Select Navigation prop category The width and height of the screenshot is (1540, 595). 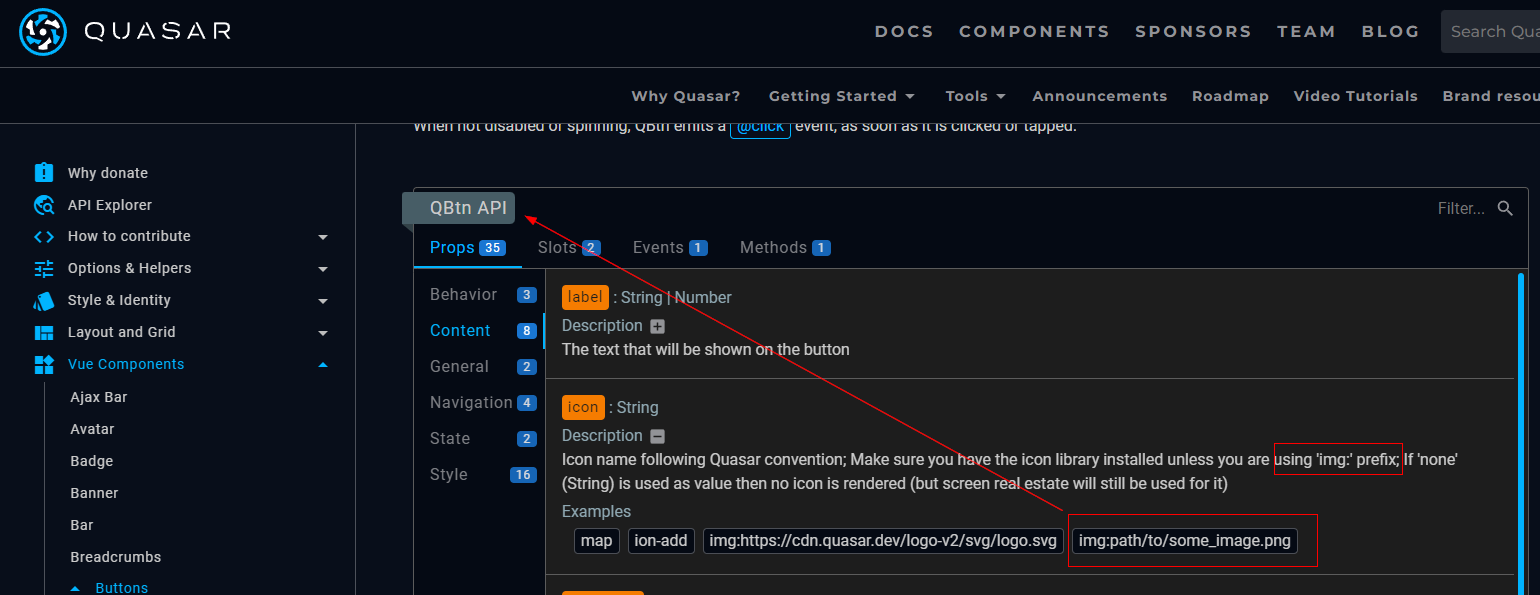click(x=479, y=403)
